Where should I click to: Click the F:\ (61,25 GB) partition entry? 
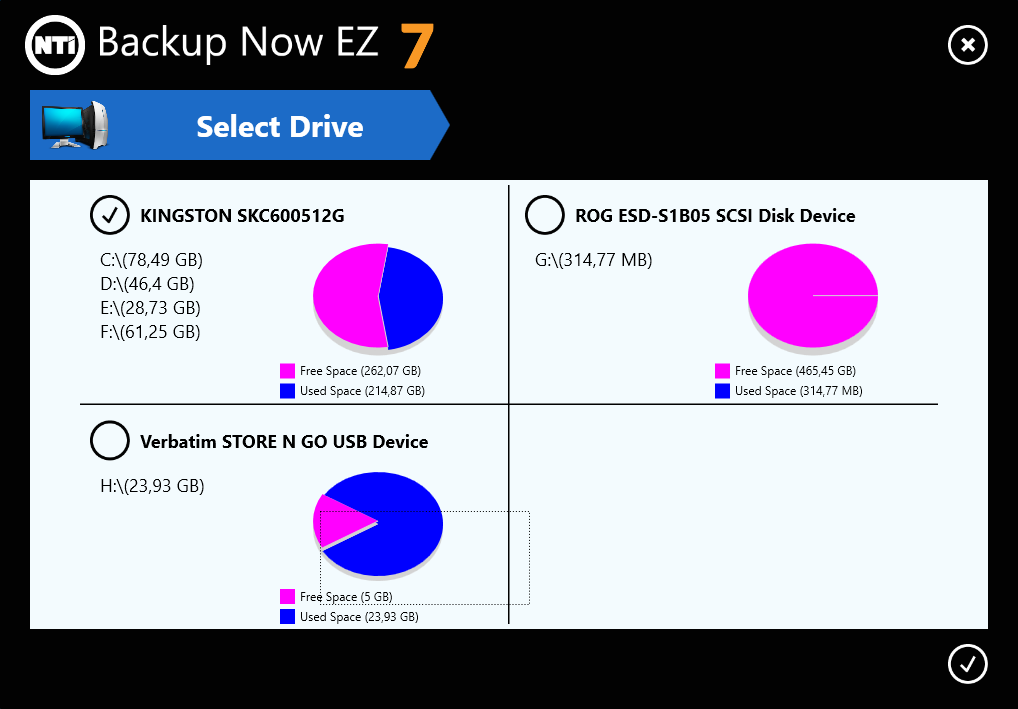pos(150,332)
